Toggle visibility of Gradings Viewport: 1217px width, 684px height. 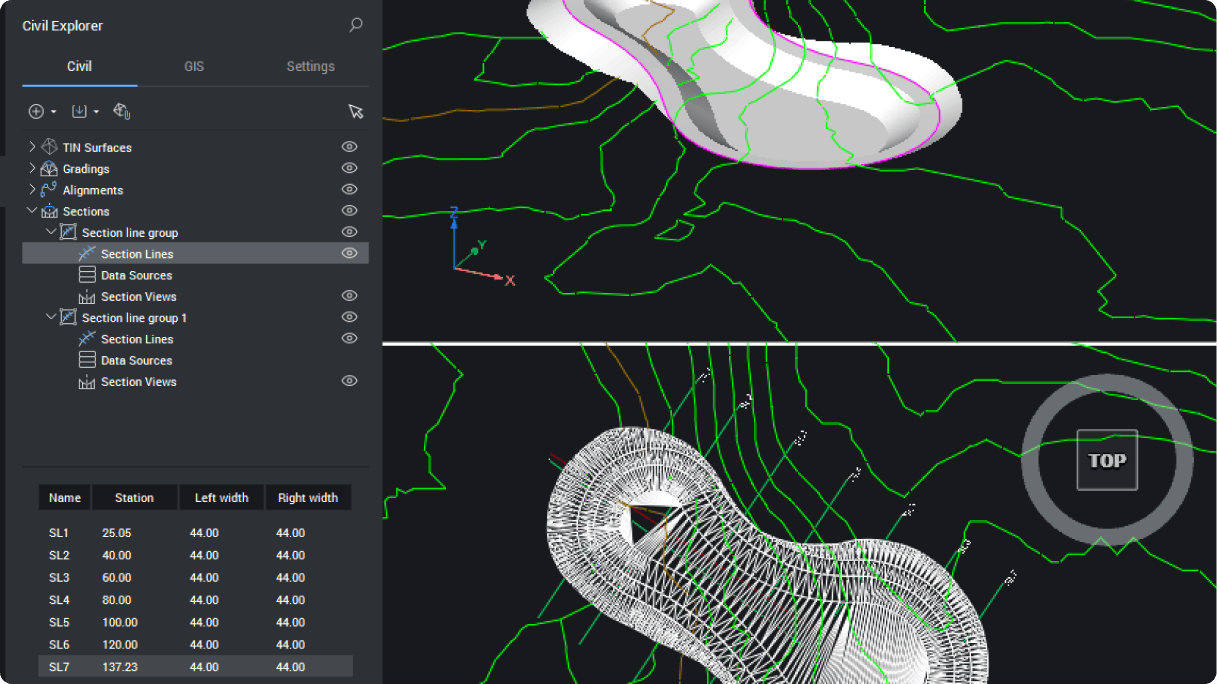[x=349, y=168]
